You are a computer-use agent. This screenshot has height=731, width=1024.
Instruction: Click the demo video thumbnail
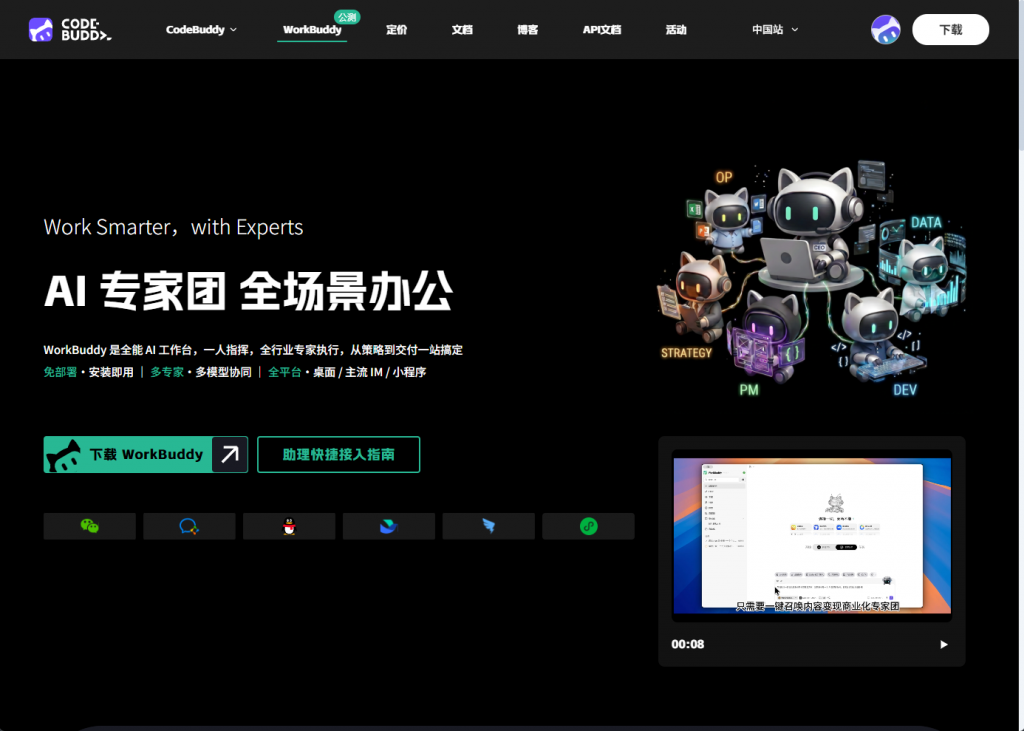(x=812, y=535)
